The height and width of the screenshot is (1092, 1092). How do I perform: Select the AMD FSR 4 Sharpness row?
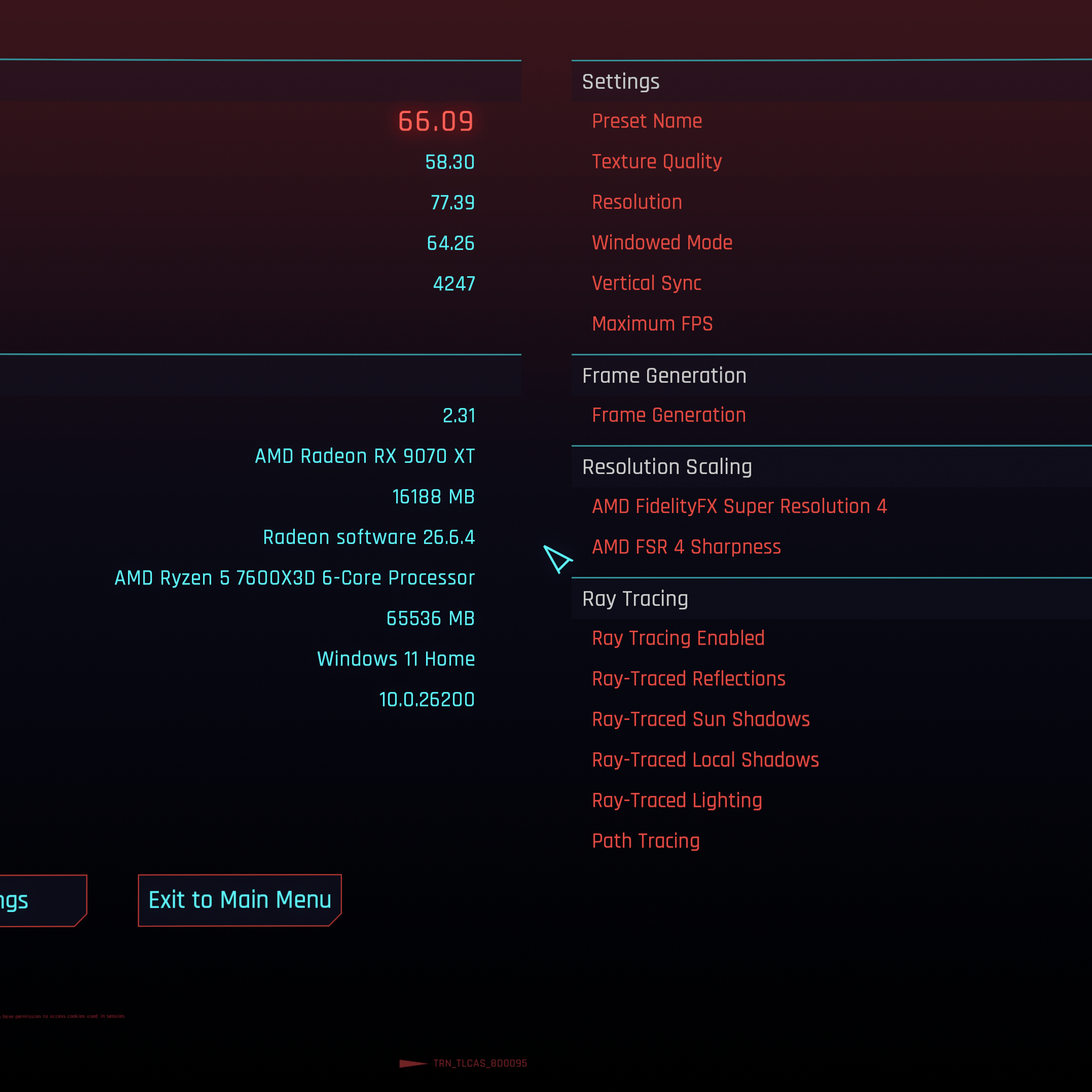(831, 547)
